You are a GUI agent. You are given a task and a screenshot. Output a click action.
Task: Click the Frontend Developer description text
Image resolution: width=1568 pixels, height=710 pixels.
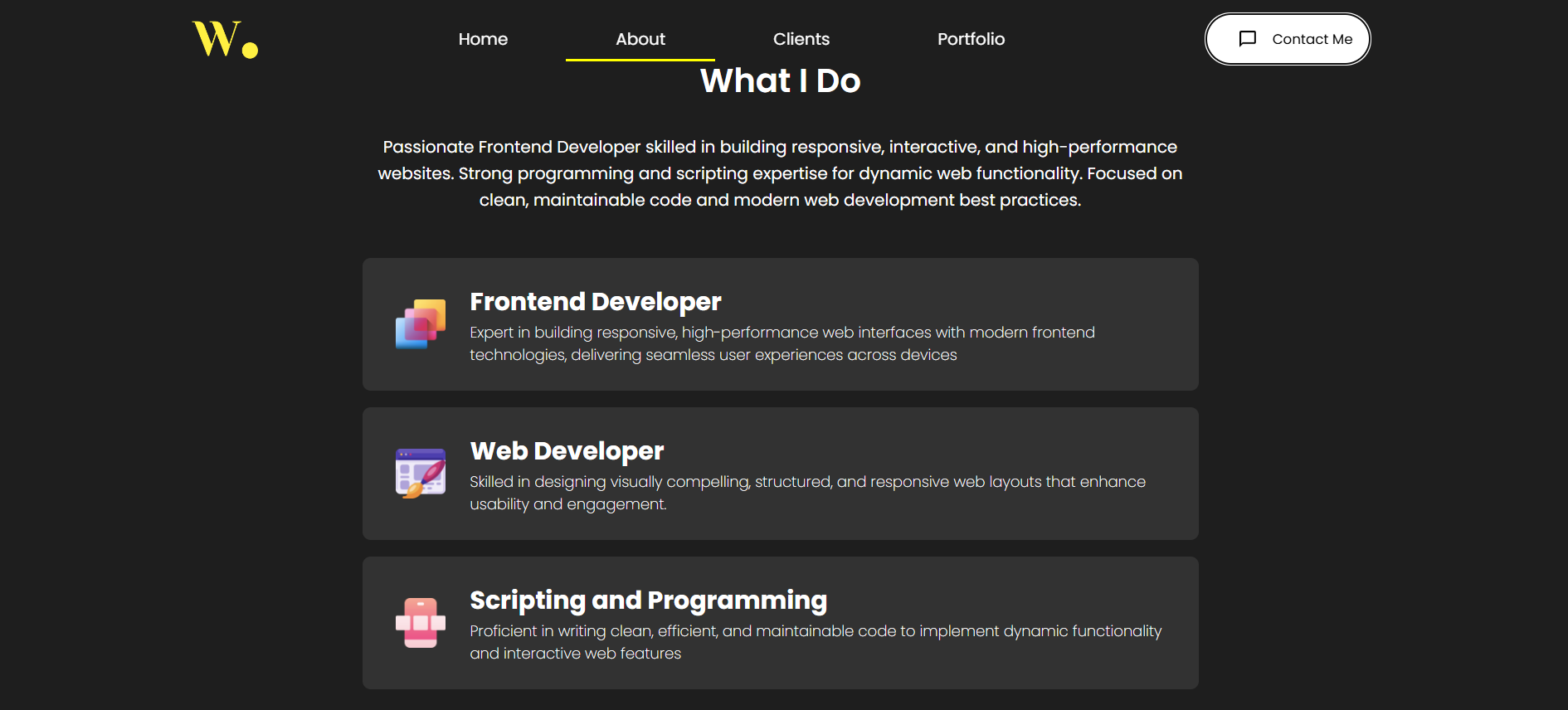782,343
